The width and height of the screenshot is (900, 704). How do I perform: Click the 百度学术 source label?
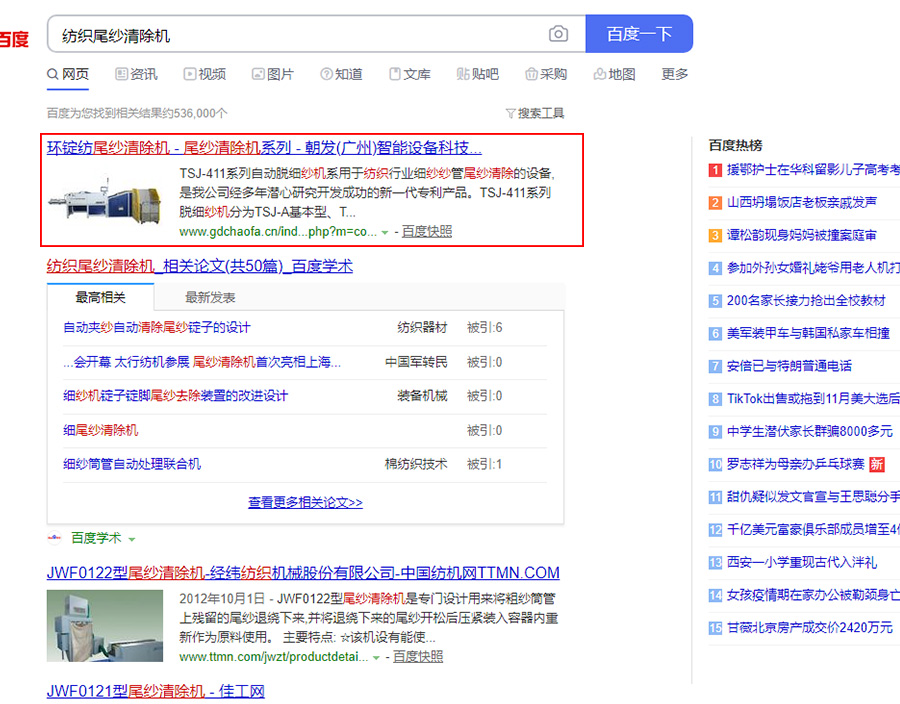tap(96, 538)
